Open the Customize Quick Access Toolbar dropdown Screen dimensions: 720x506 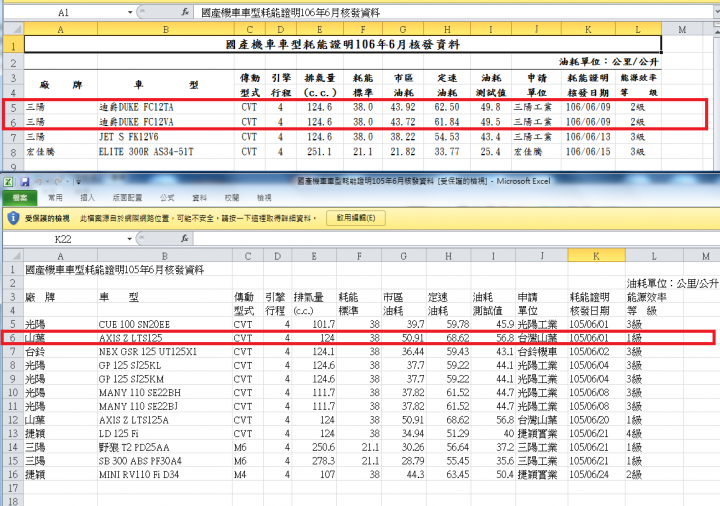pyautogui.click(x=79, y=182)
